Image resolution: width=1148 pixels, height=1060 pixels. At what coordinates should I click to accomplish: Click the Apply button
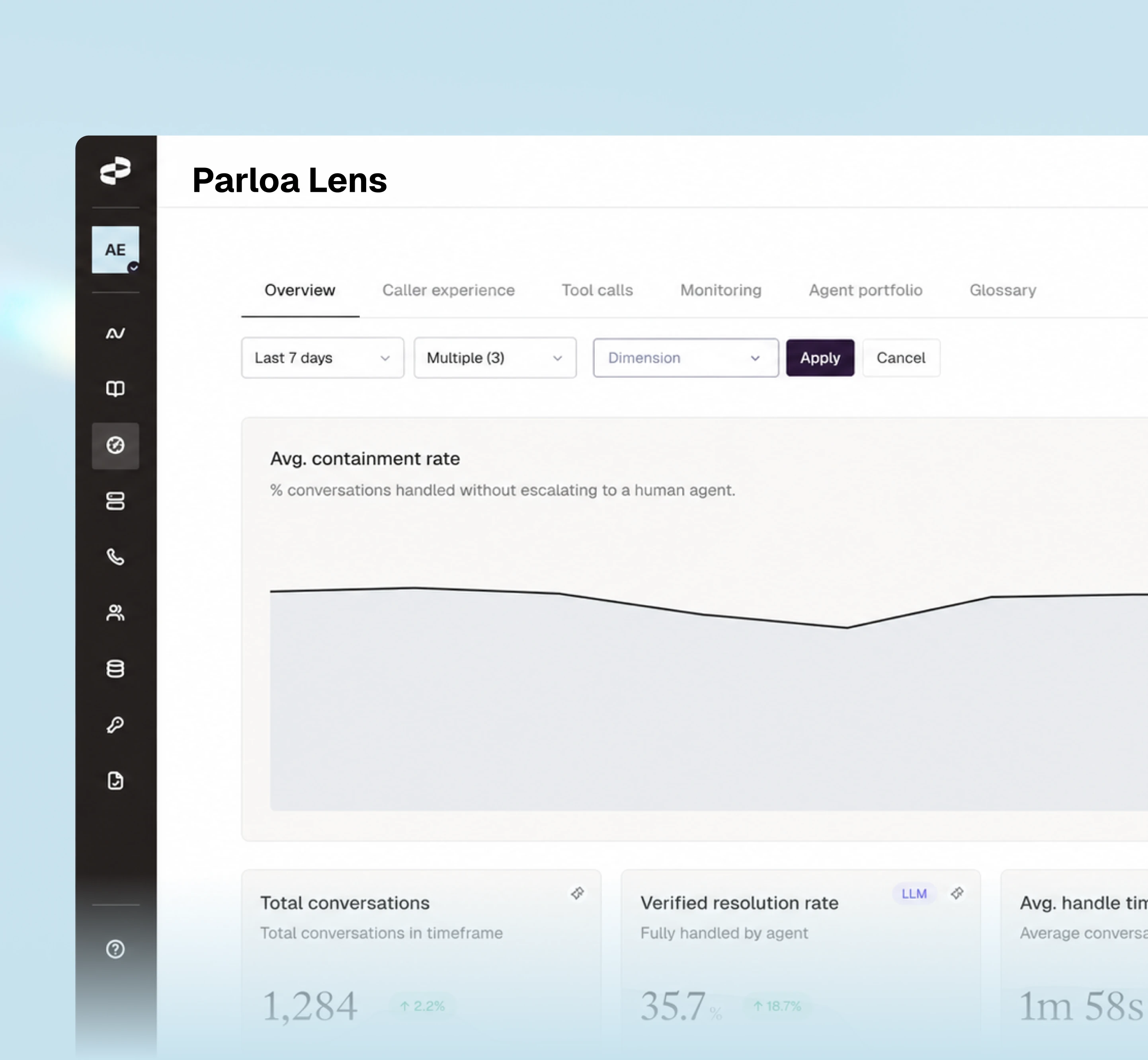pyautogui.click(x=820, y=358)
